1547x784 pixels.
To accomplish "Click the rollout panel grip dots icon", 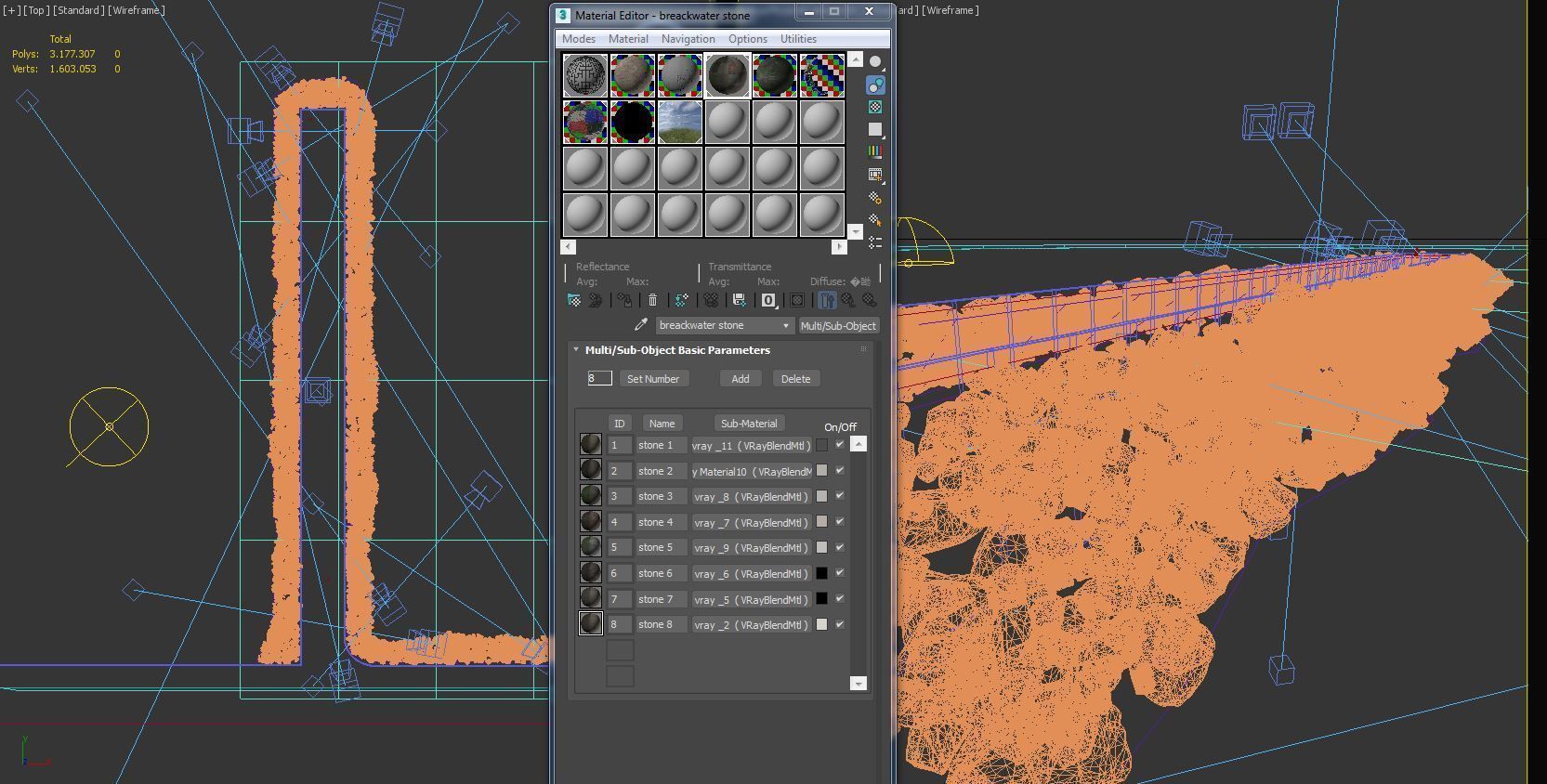I will [863, 349].
